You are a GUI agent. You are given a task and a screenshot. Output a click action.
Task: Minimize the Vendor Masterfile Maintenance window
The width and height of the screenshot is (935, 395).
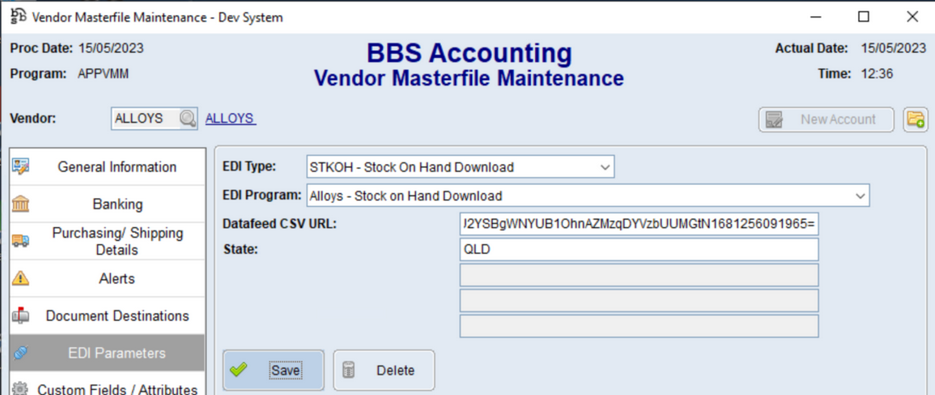815,17
